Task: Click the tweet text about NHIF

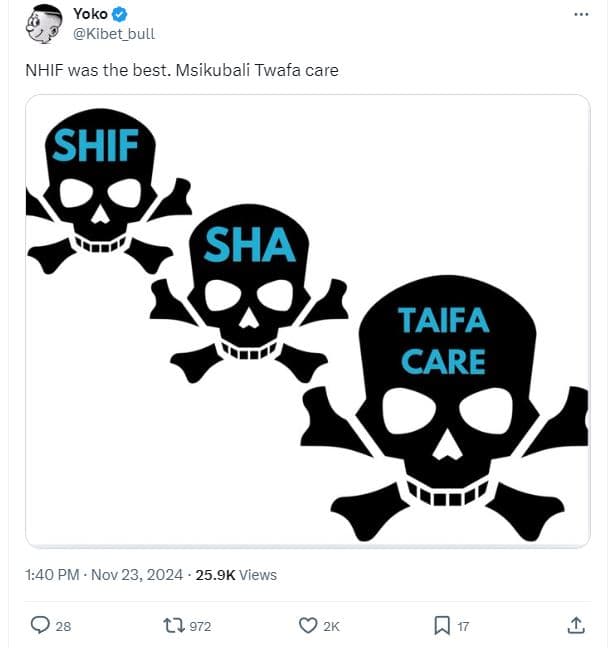Action: coord(183,72)
